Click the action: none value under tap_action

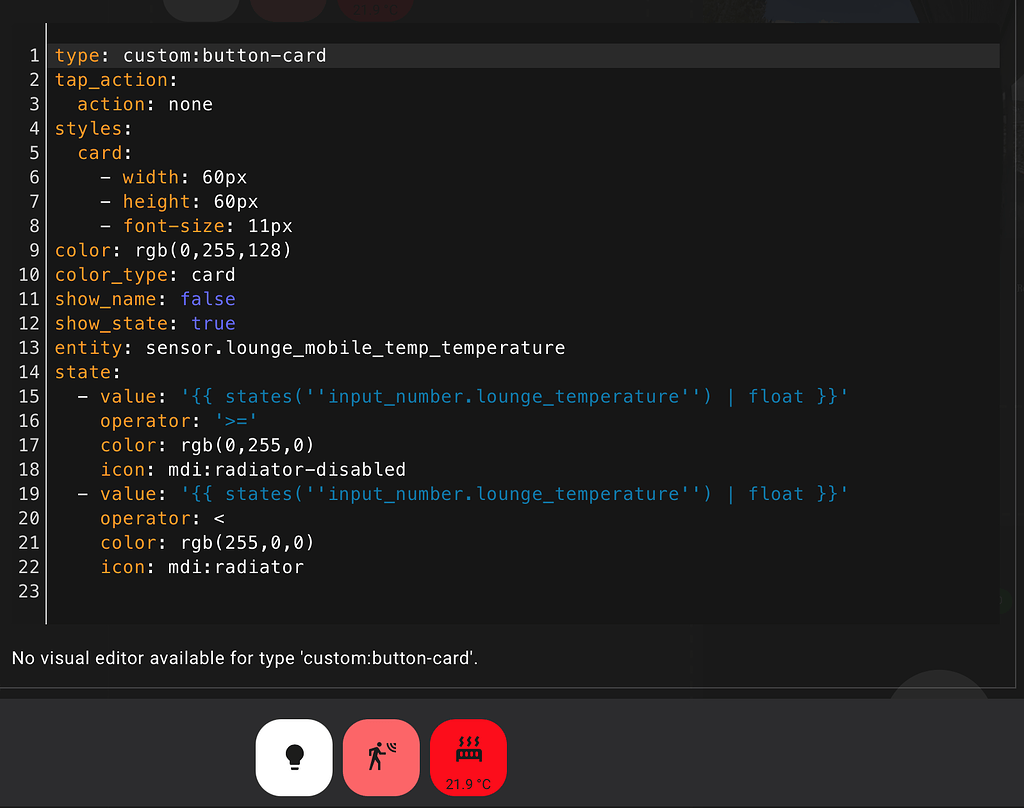pos(190,103)
